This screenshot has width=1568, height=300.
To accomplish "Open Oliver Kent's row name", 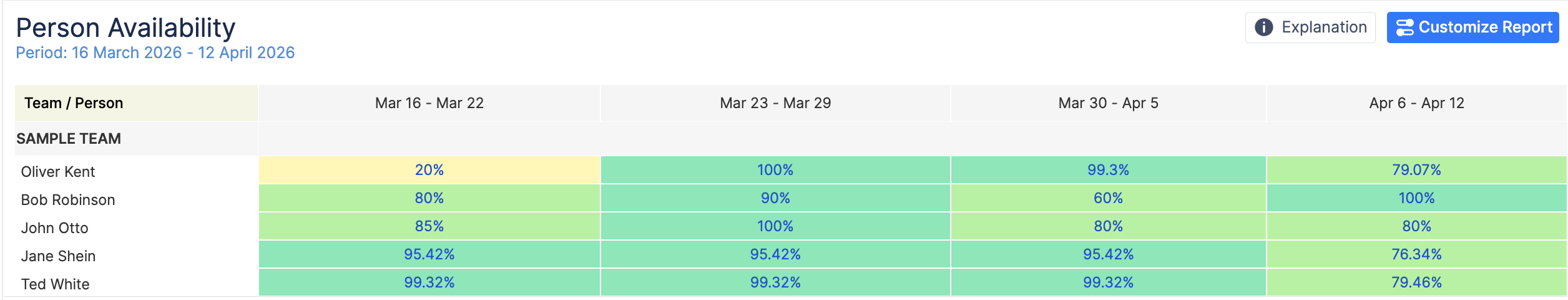I will coord(58,172).
